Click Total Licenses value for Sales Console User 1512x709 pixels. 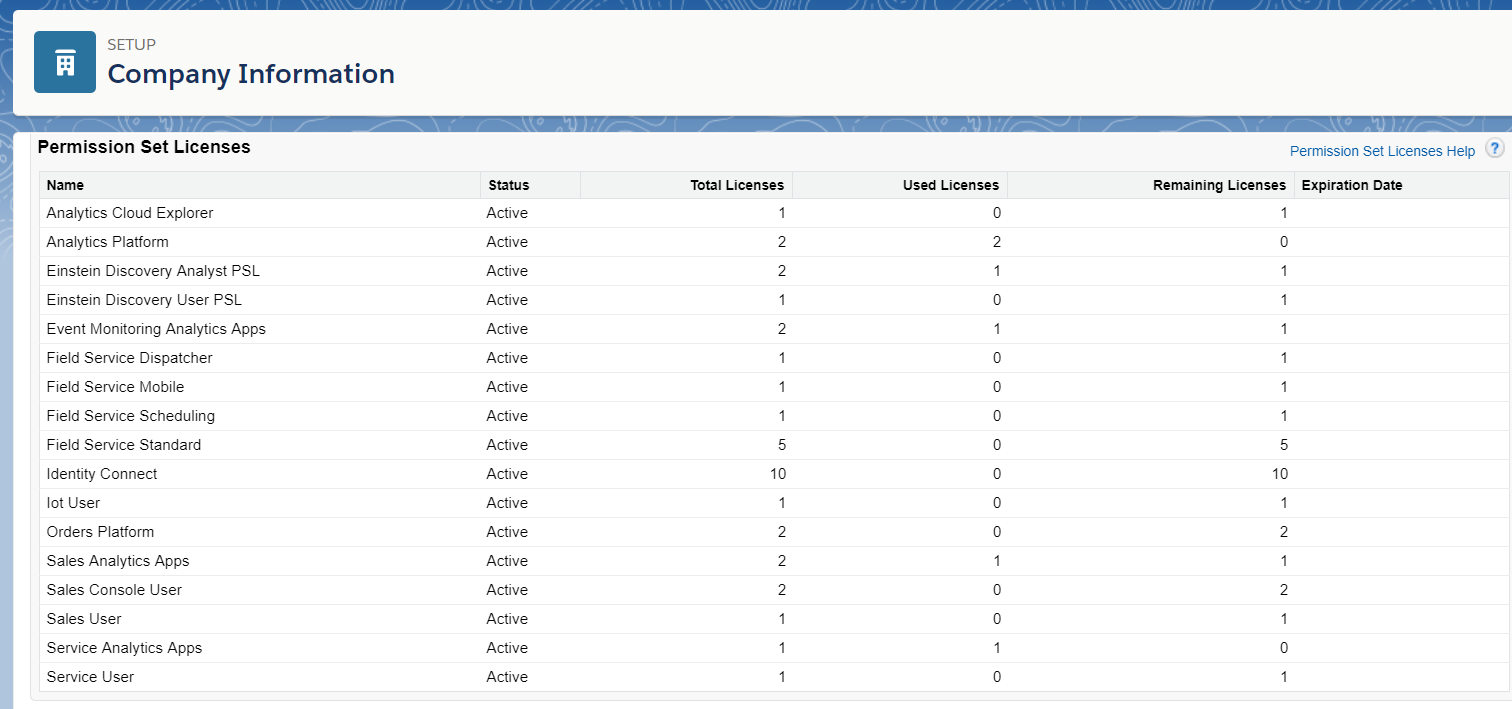point(781,590)
